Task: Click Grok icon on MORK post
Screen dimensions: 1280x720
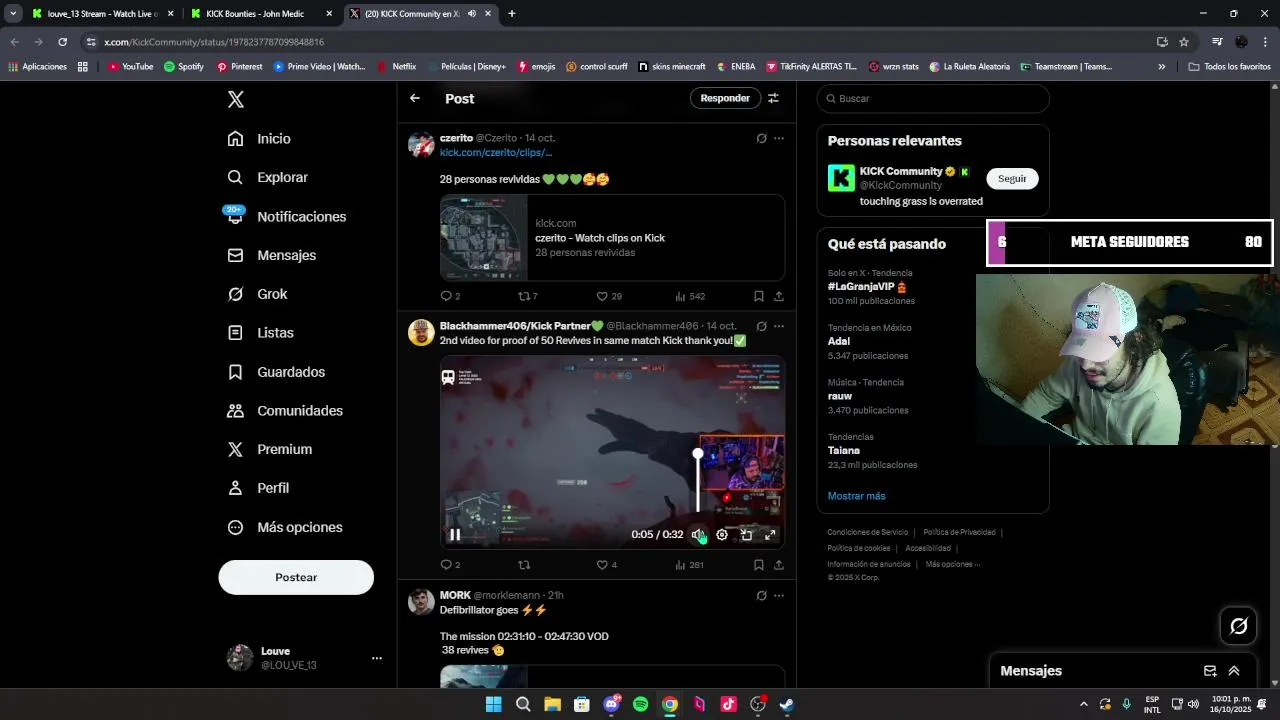Action: (761, 595)
